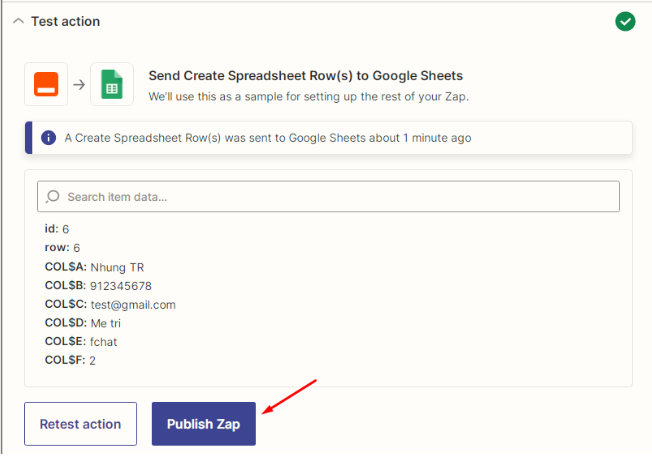Viewport: 652px width, 466px height.
Task: Focus the Search item data field
Action: pos(328,196)
